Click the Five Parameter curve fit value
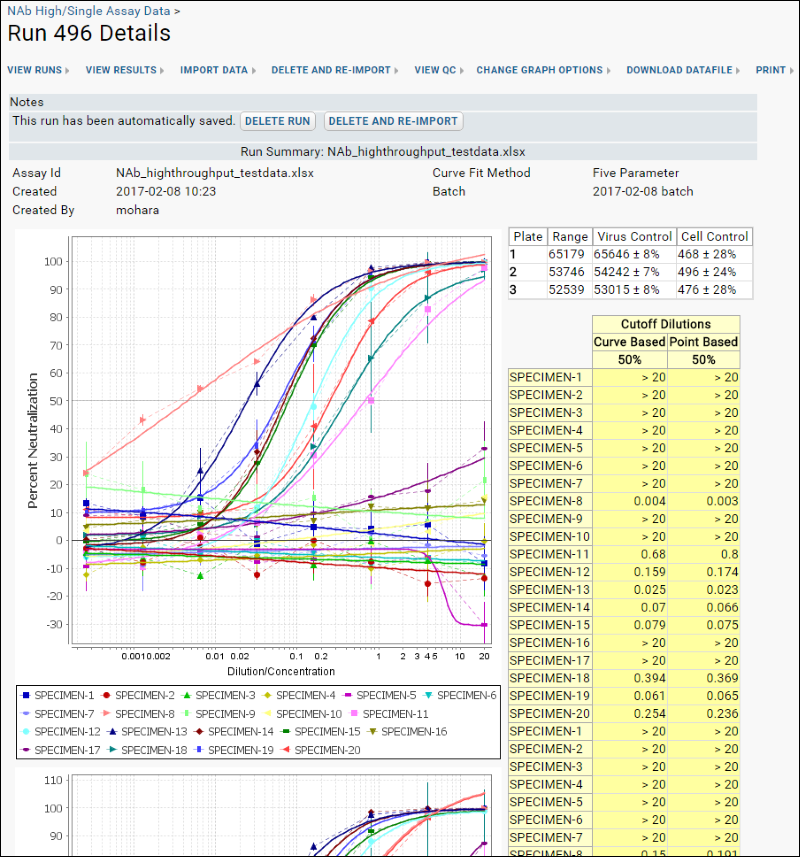Image resolution: width=800 pixels, height=857 pixels. (636, 173)
